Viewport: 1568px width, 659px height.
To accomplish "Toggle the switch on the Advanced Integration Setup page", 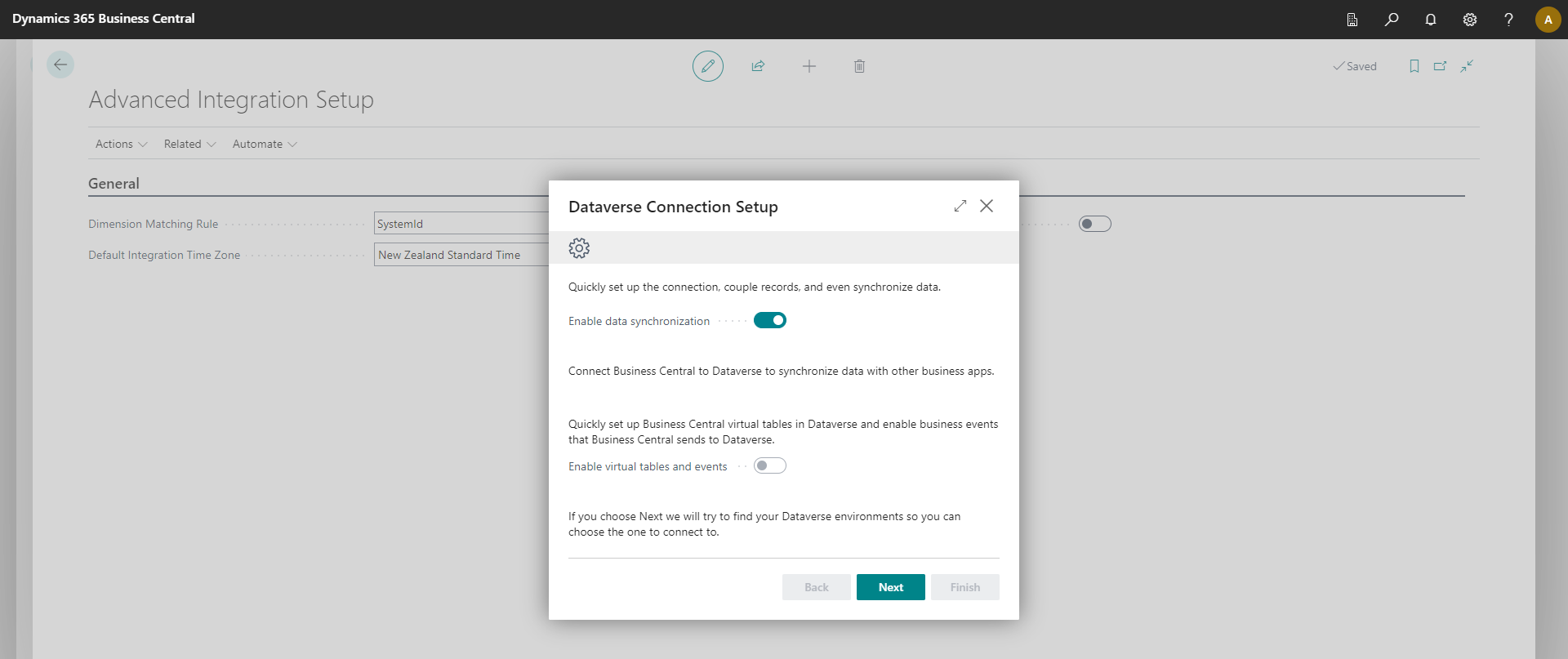I will (1095, 224).
